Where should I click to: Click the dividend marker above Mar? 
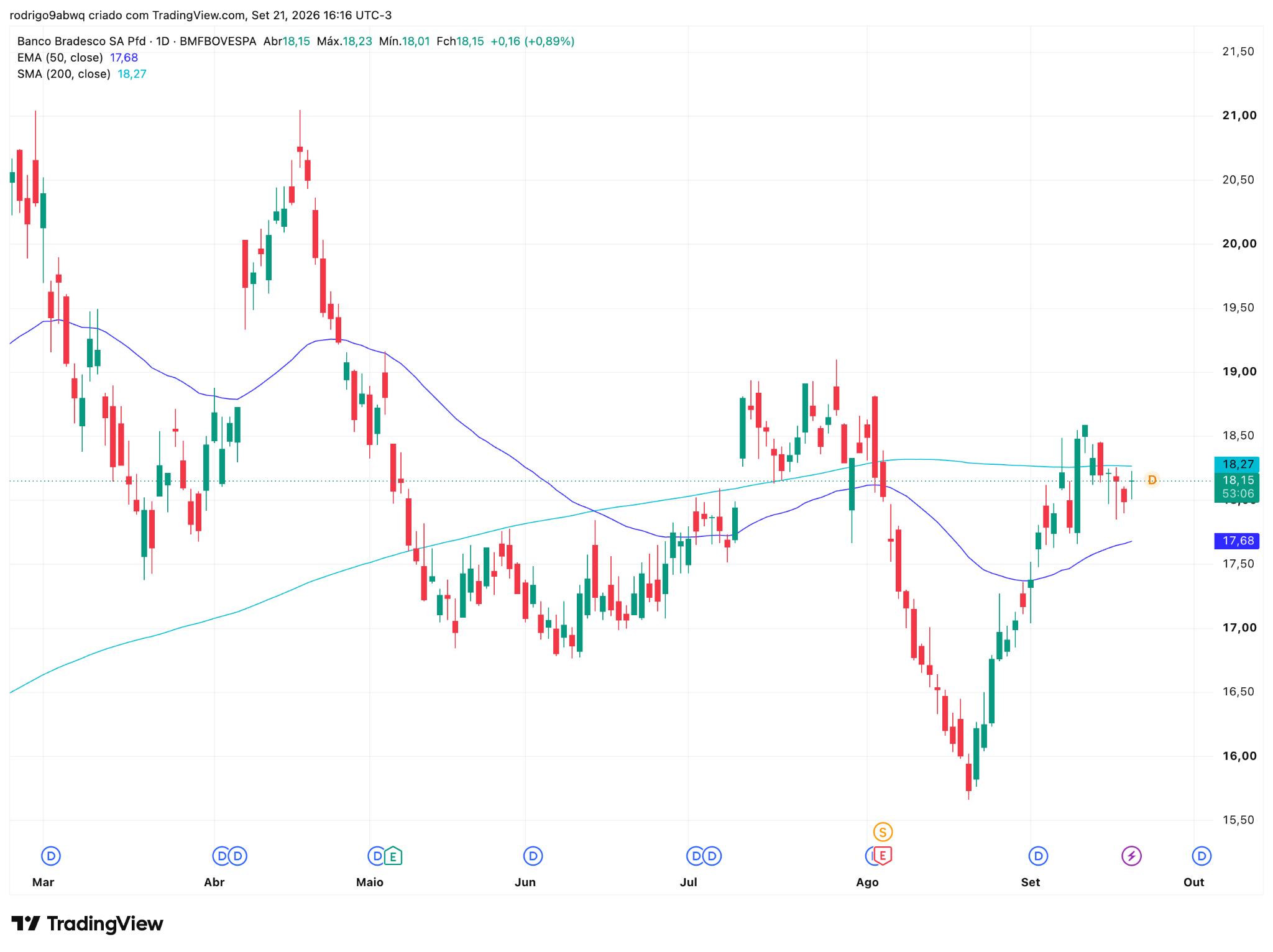click(x=51, y=856)
